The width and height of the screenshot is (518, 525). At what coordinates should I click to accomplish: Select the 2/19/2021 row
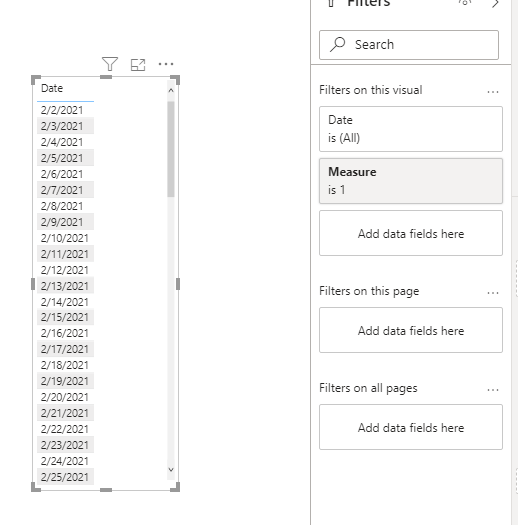pos(65,381)
